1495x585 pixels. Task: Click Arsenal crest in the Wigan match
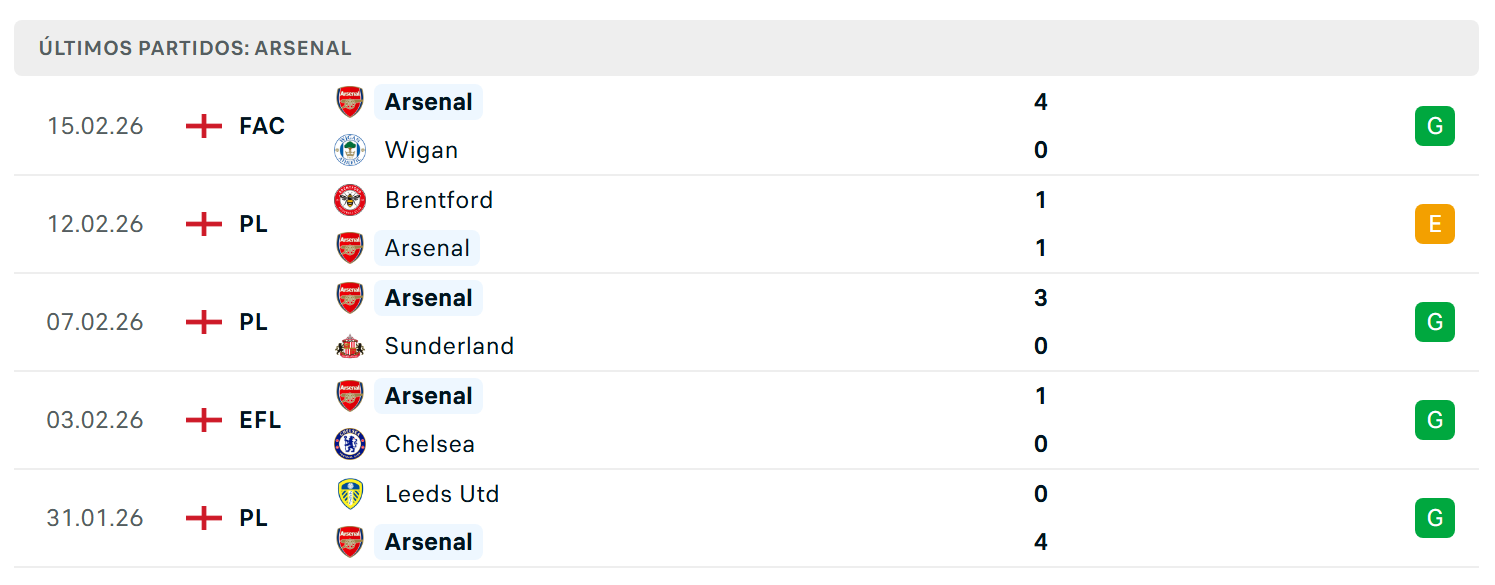point(350,102)
